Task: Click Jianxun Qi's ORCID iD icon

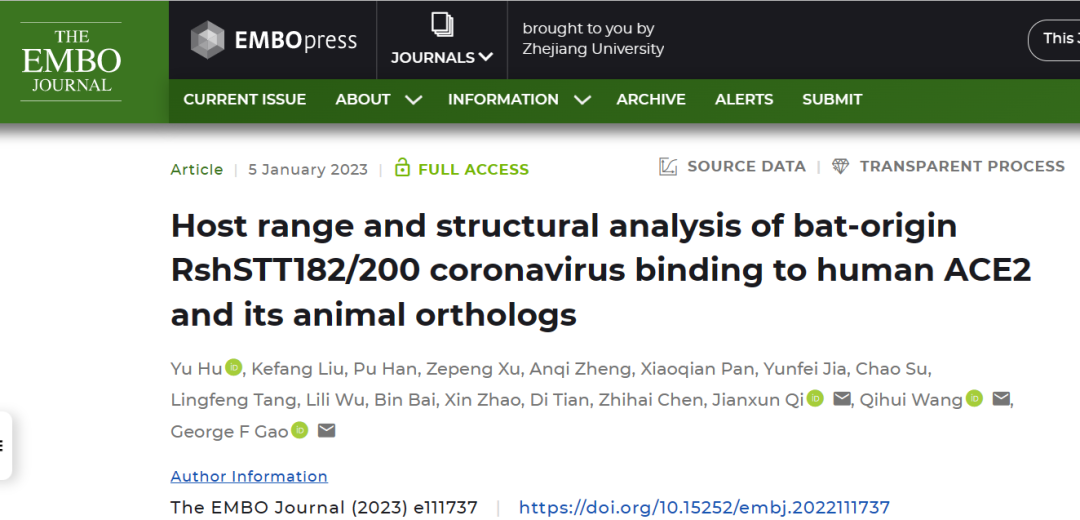Action: click(x=816, y=398)
